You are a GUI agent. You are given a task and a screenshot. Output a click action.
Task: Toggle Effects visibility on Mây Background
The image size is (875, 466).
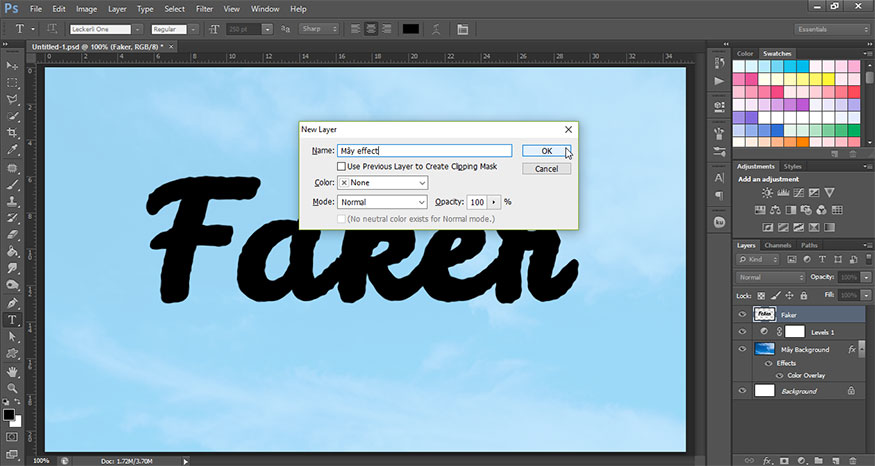point(769,363)
